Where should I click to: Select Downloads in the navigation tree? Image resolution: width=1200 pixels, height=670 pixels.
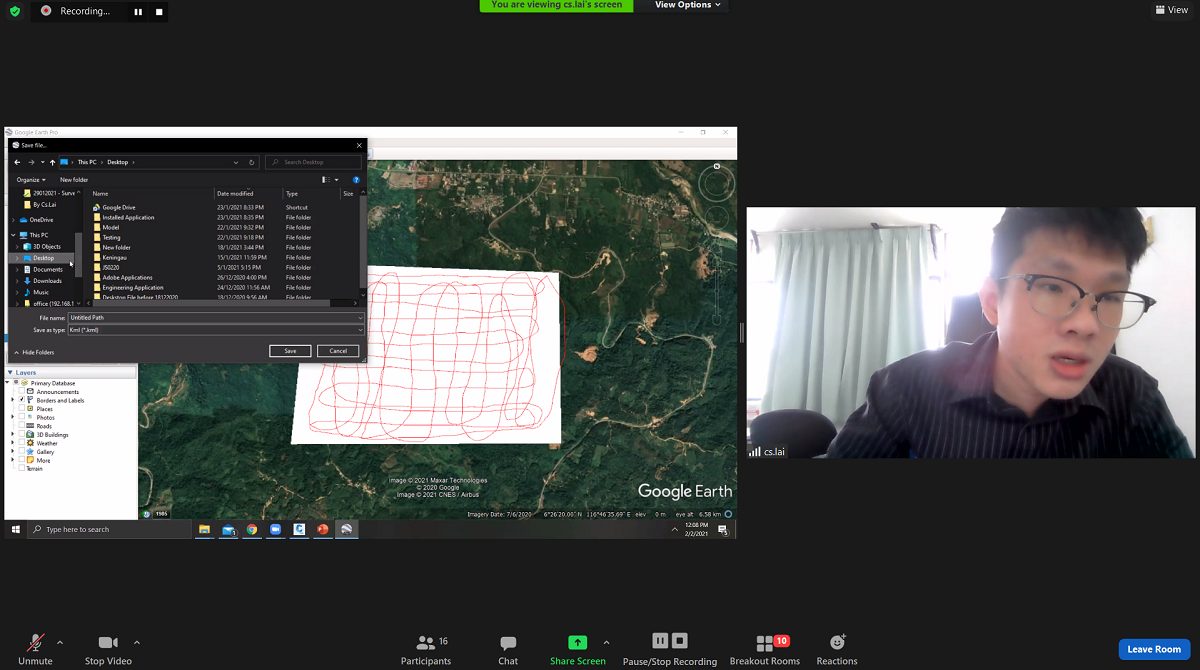(47, 281)
